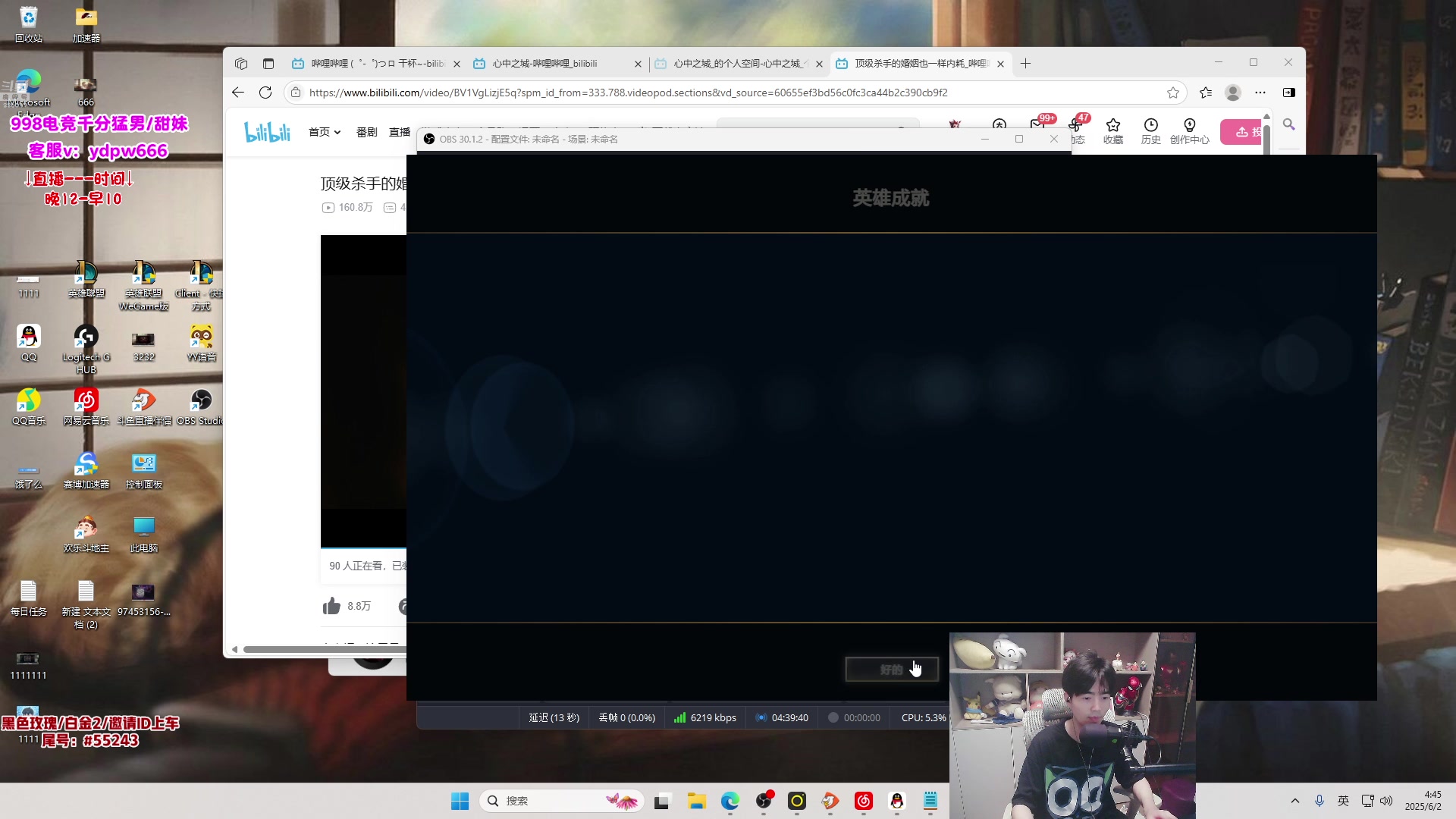This screenshot has height=819, width=1456.
Task: Open File Explorer on taskbar
Action: click(x=696, y=801)
